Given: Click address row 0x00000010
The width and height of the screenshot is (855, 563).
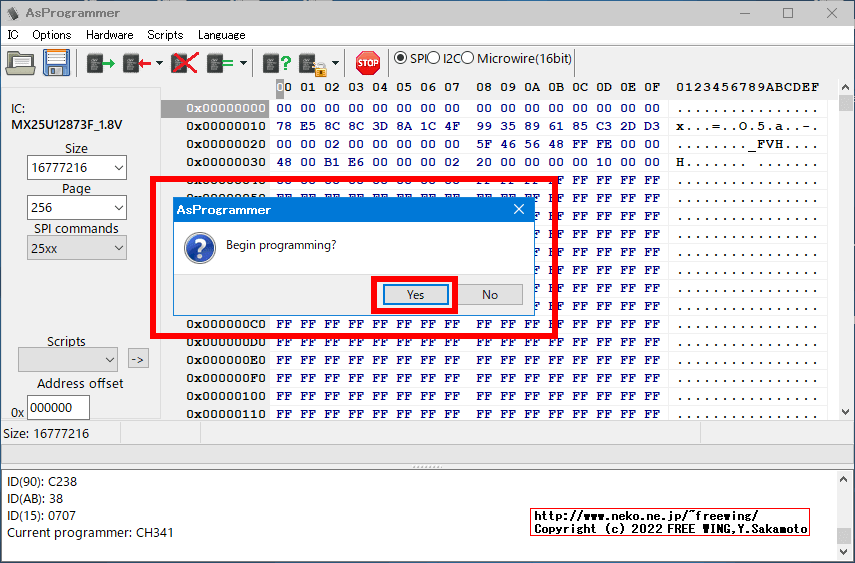Looking at the screenshot, I should coord(226,126).
